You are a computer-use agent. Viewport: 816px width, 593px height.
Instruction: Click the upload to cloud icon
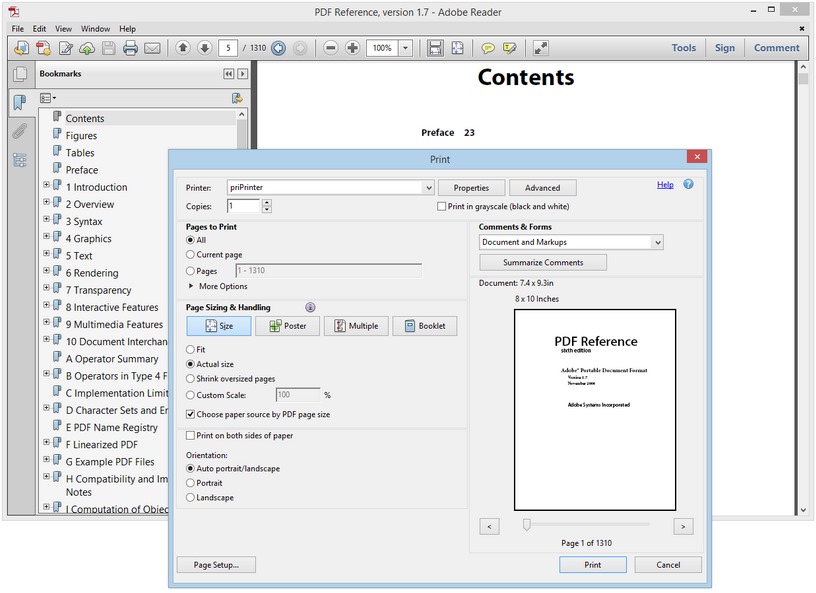pos(87,48)
